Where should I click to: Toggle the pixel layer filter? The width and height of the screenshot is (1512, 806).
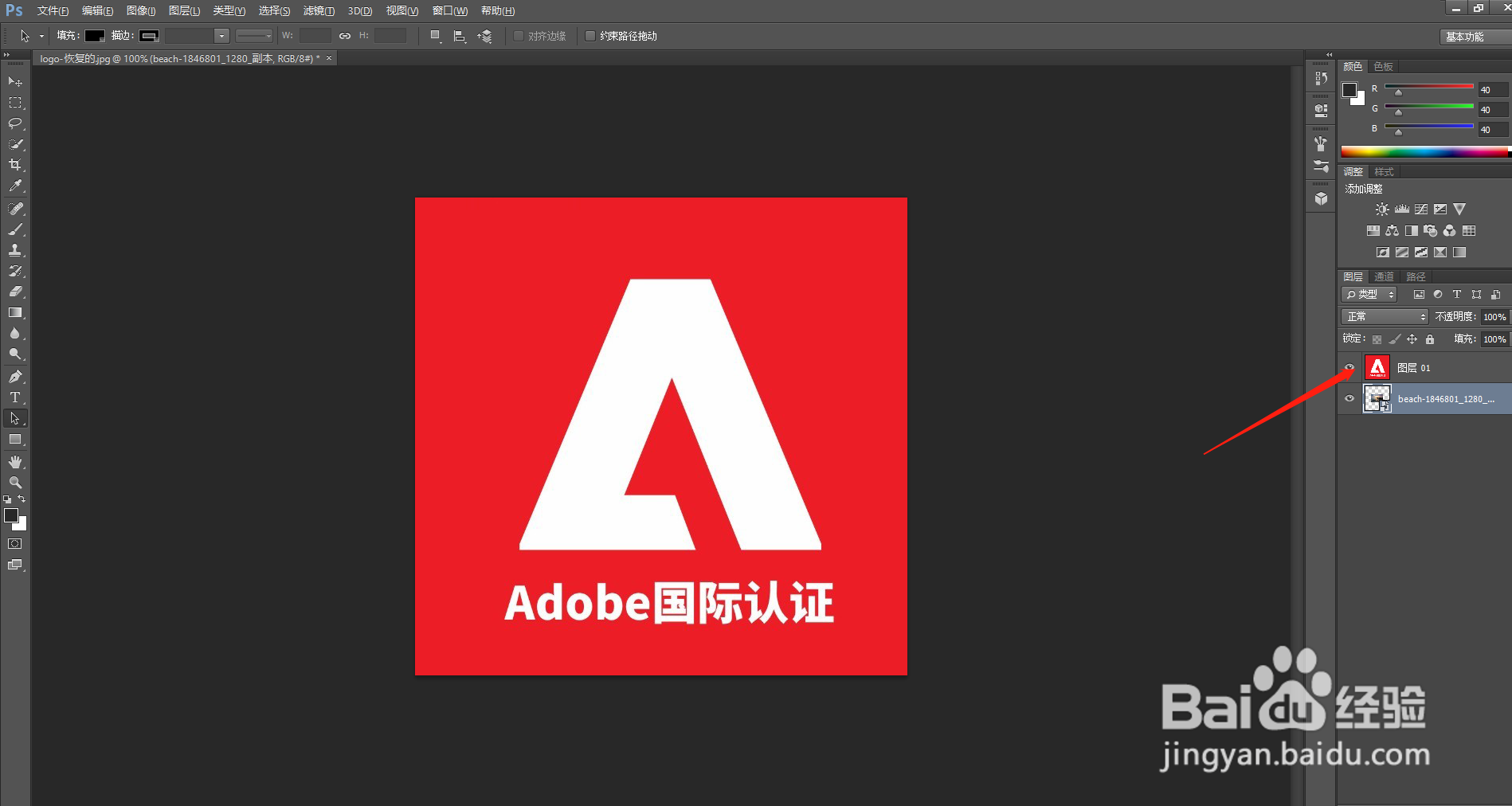click(x=1419, y=295)
